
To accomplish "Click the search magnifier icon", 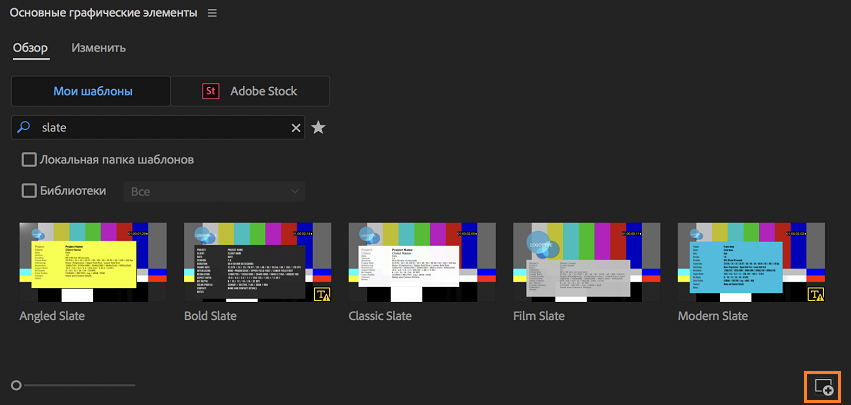I will point(23,128).
